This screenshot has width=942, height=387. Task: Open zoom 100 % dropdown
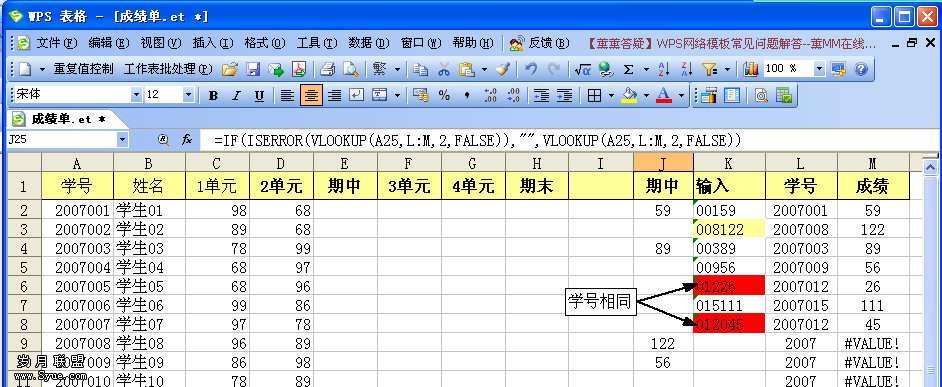pyautogui.click(x=820, y=69)
